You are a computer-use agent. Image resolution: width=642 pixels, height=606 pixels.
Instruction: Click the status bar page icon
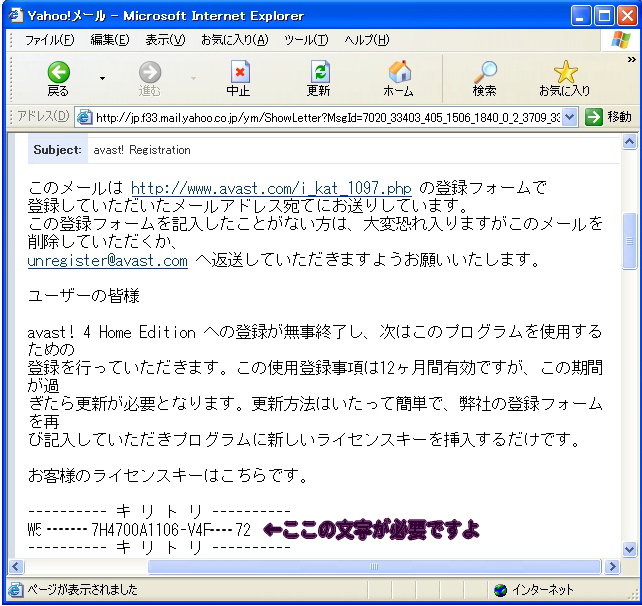[15, 590]
